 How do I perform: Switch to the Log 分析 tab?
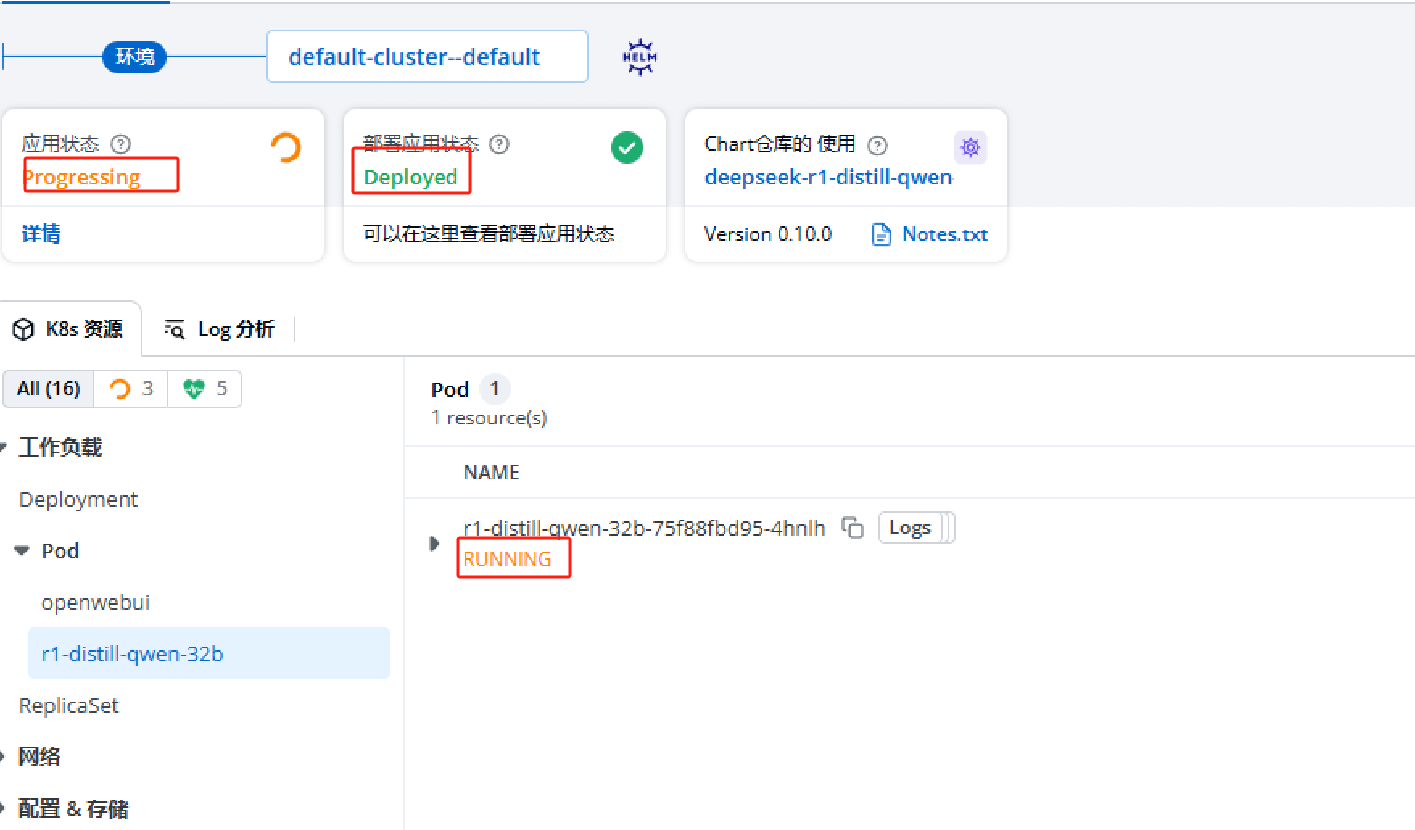(x=222, y=329)
